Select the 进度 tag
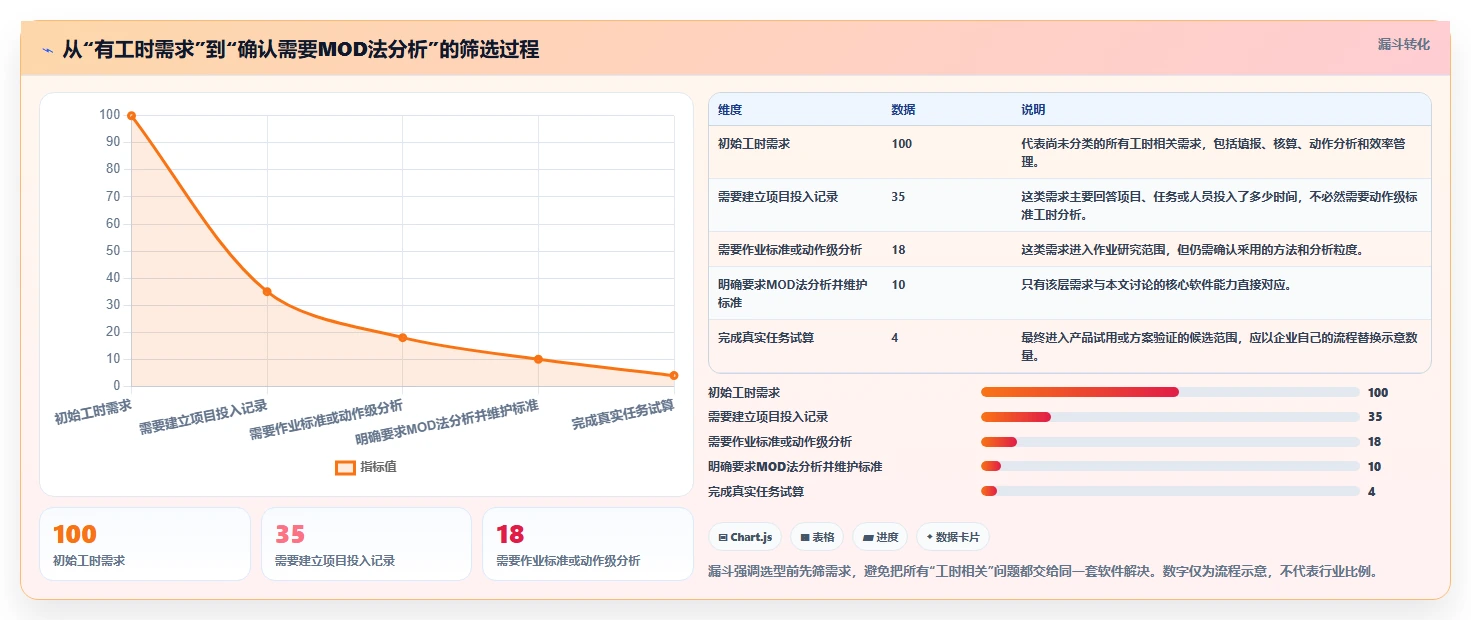Screen dimensions: 1471x620 [x=881, y=537]
